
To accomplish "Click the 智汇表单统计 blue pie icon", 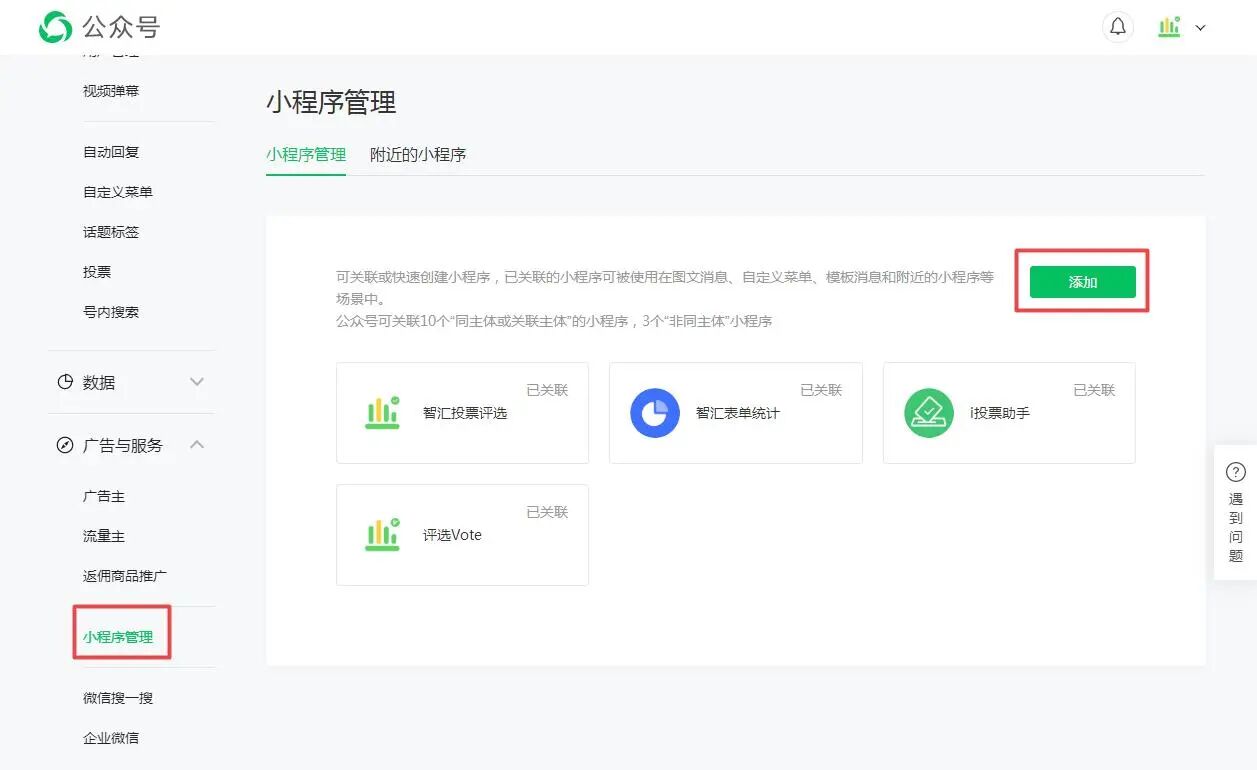I will point(655,413).
